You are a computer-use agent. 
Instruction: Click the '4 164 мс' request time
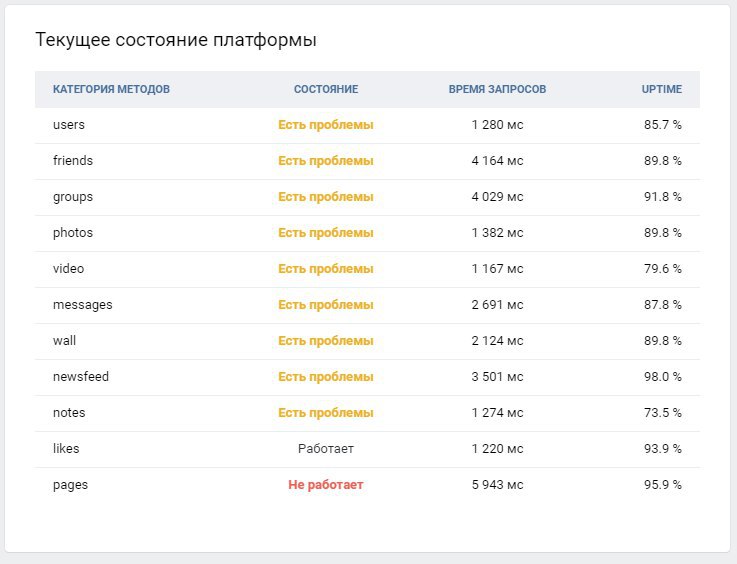(x=497, y=161)
